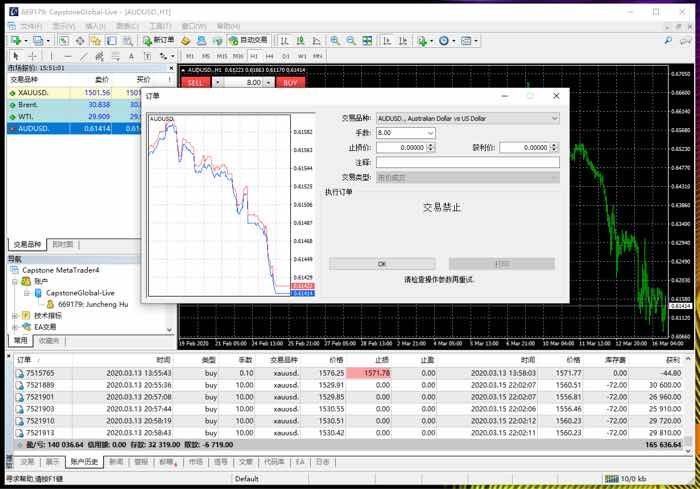The height and width of the screenshot is (489, 700).
Task: Click the red SELL button on chart
Action: (196, 83)
